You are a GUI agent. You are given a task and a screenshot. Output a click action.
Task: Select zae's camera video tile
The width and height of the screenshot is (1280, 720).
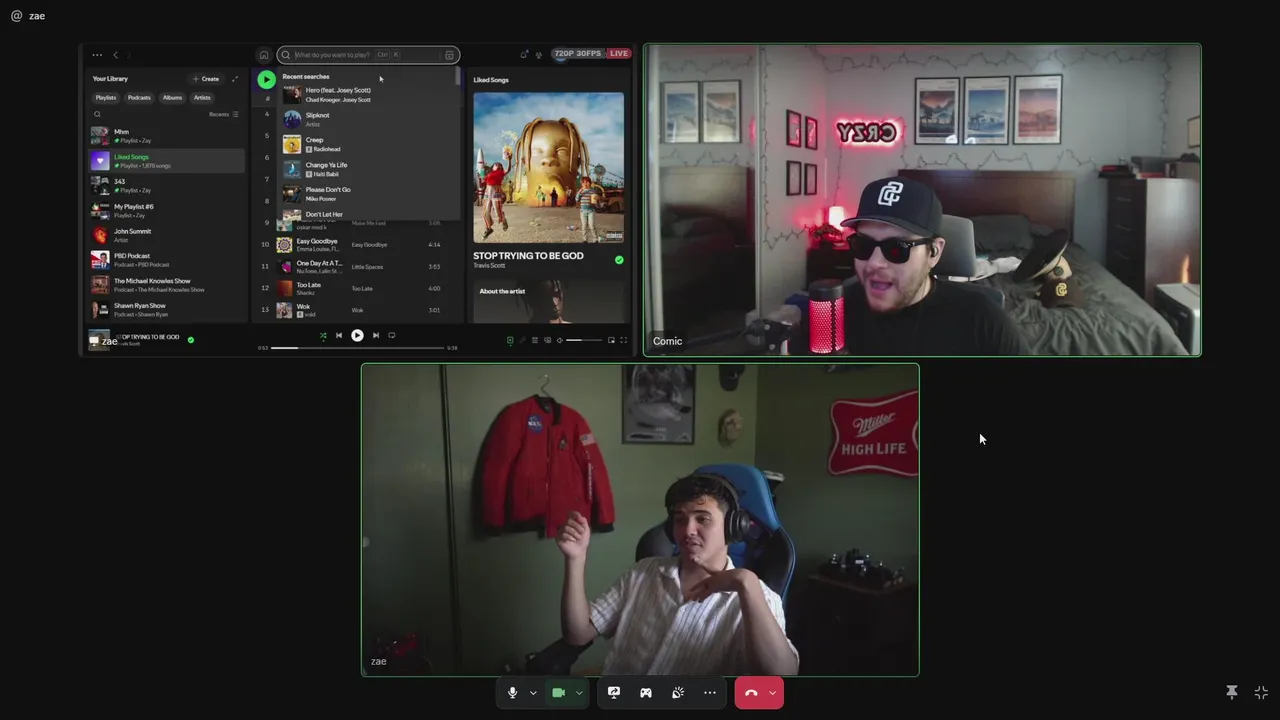(640, 520)
